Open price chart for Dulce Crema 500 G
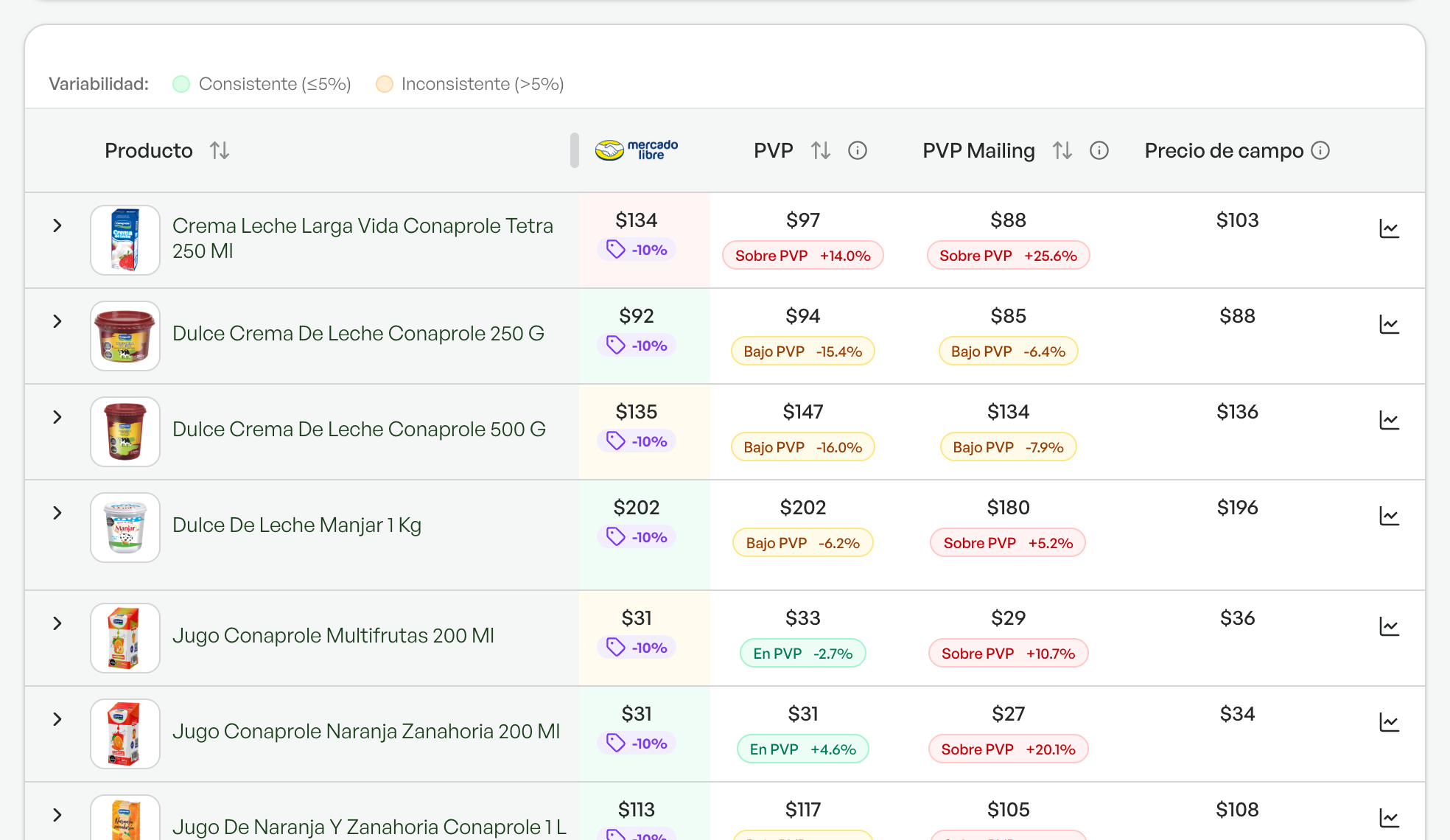 pos(1389,420)
